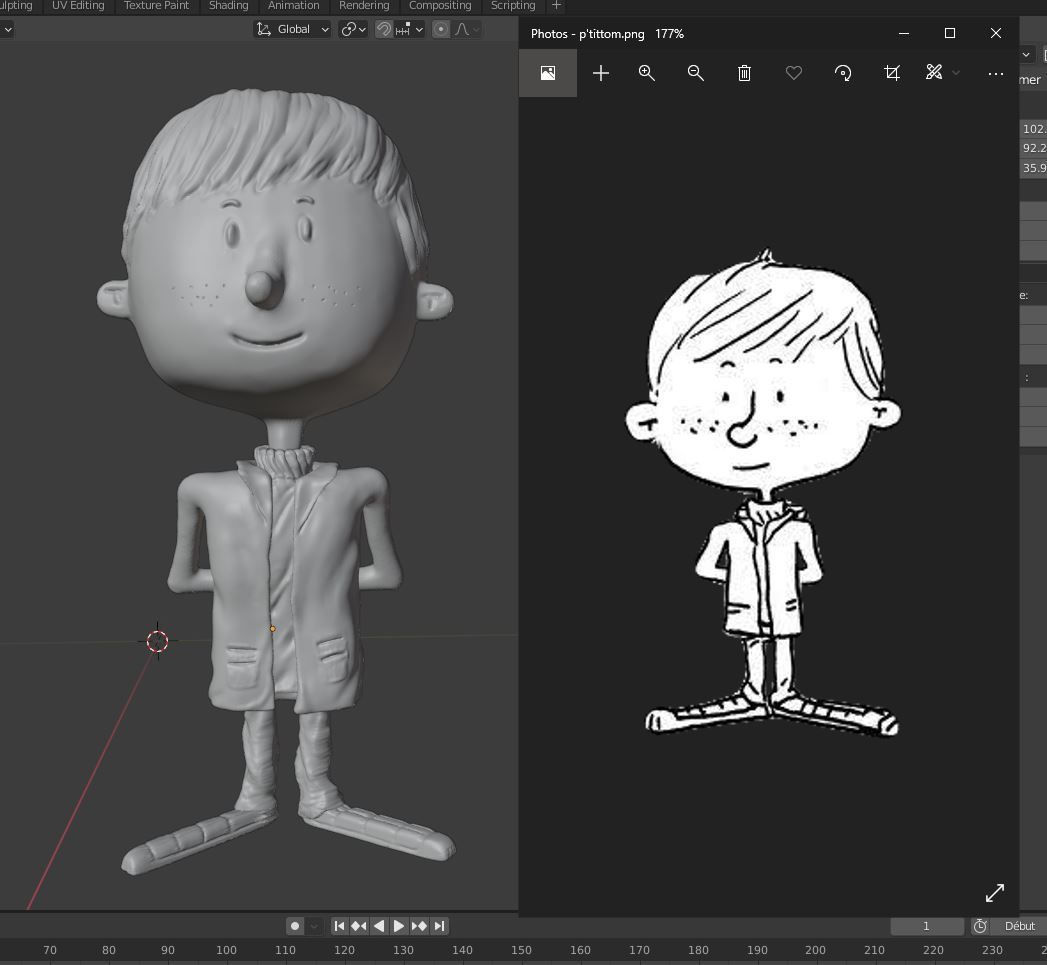
Task: Delete the photo with the trash icon
Action: (x=745, y=73)
